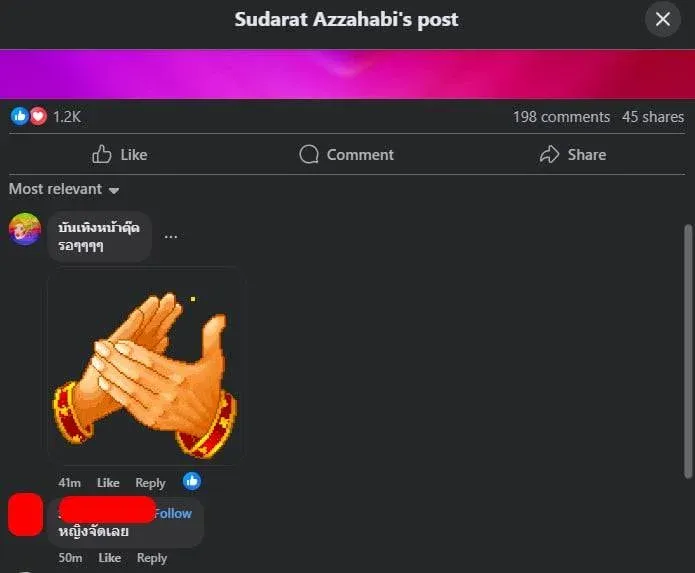Open the 45 shares link

pyautogui.click(x=653, y=117)
